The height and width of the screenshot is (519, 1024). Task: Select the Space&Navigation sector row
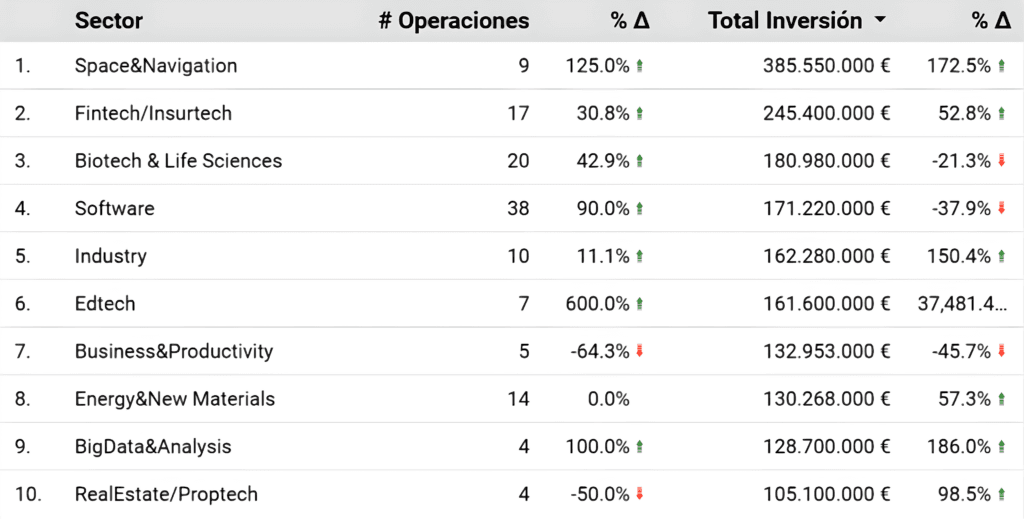[x=512, y=65]
